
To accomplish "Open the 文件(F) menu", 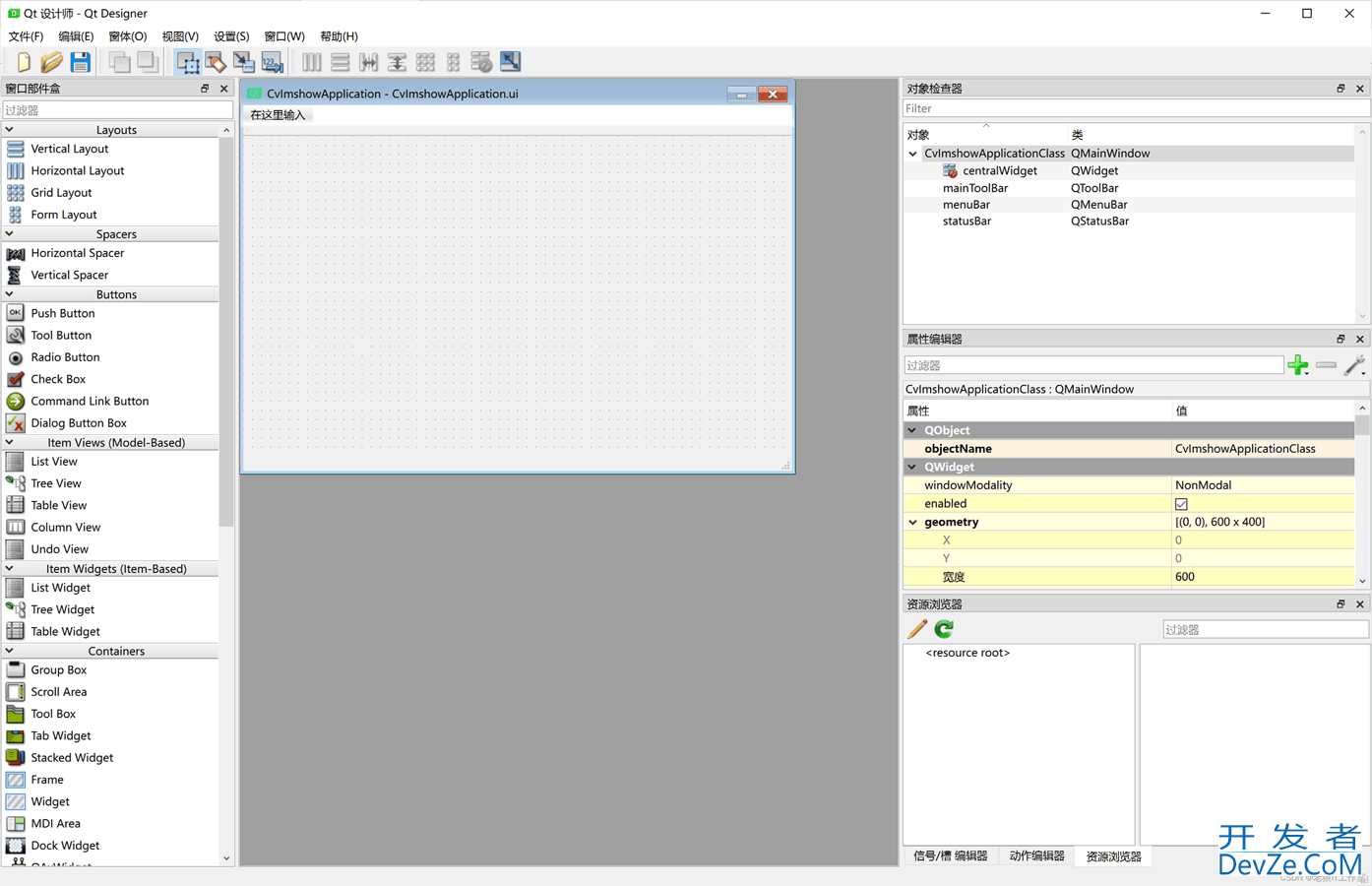I will tap(26, 36).
